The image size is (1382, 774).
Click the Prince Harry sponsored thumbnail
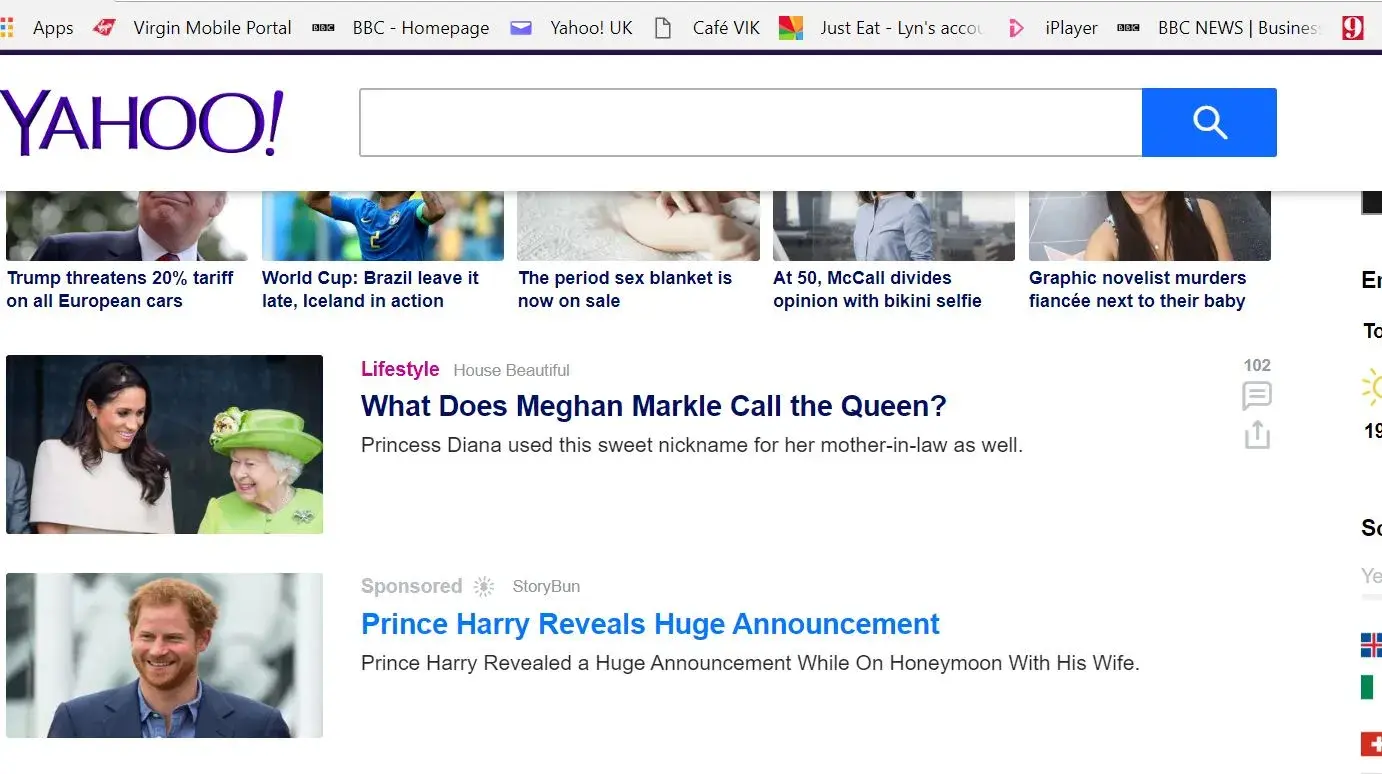coord(164,655)
